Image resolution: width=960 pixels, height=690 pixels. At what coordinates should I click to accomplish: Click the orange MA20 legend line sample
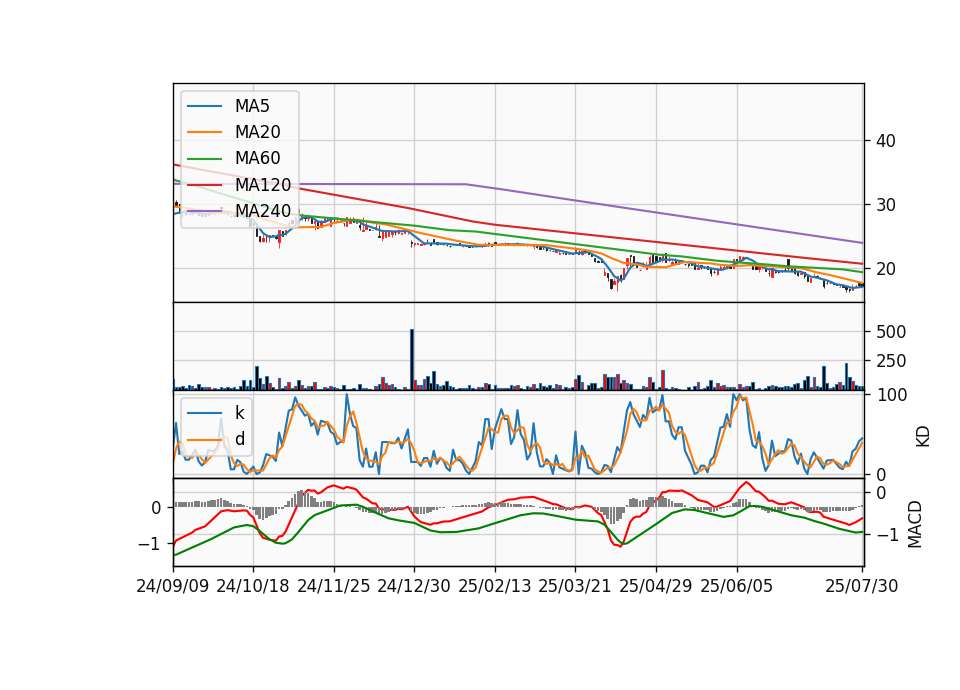point(204,132)
